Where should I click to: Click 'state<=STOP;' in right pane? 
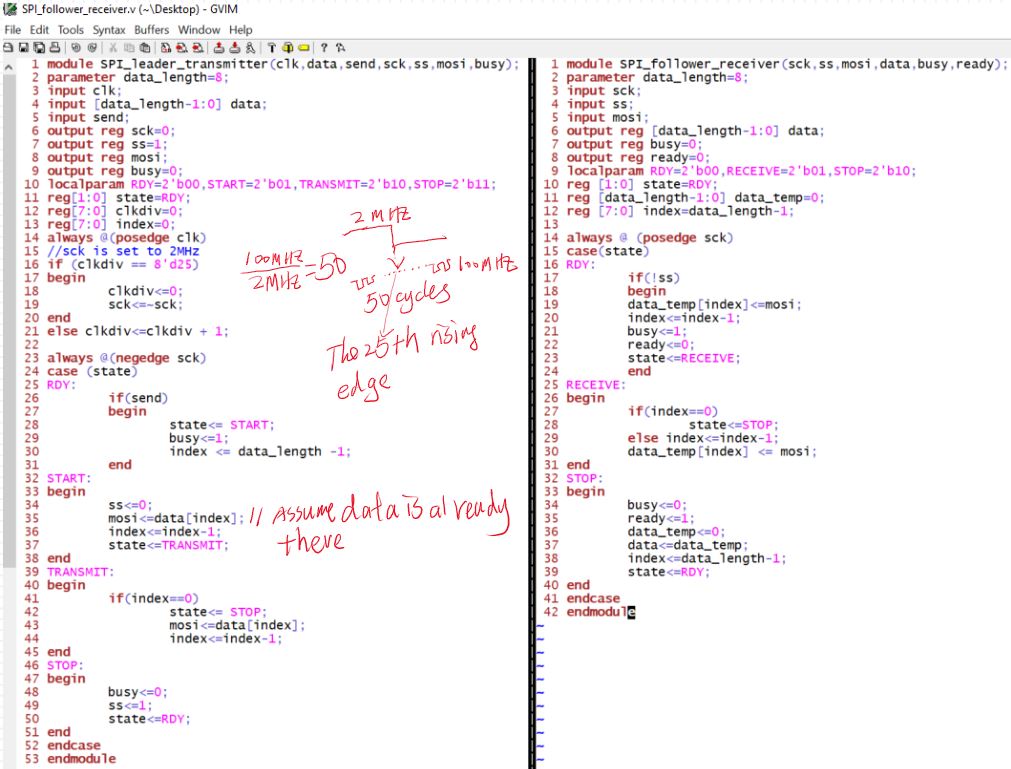point(734,425)
